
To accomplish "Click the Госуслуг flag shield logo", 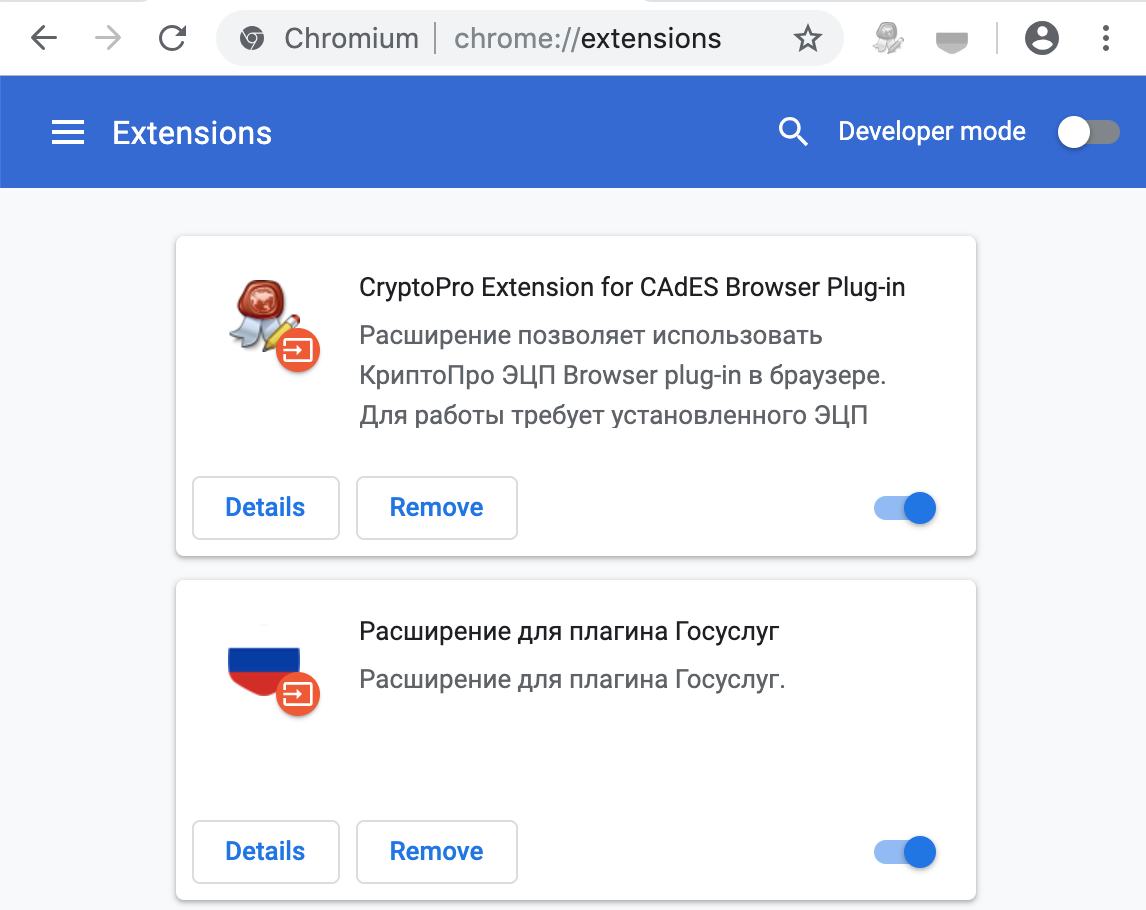I will [x=262, y=668].
